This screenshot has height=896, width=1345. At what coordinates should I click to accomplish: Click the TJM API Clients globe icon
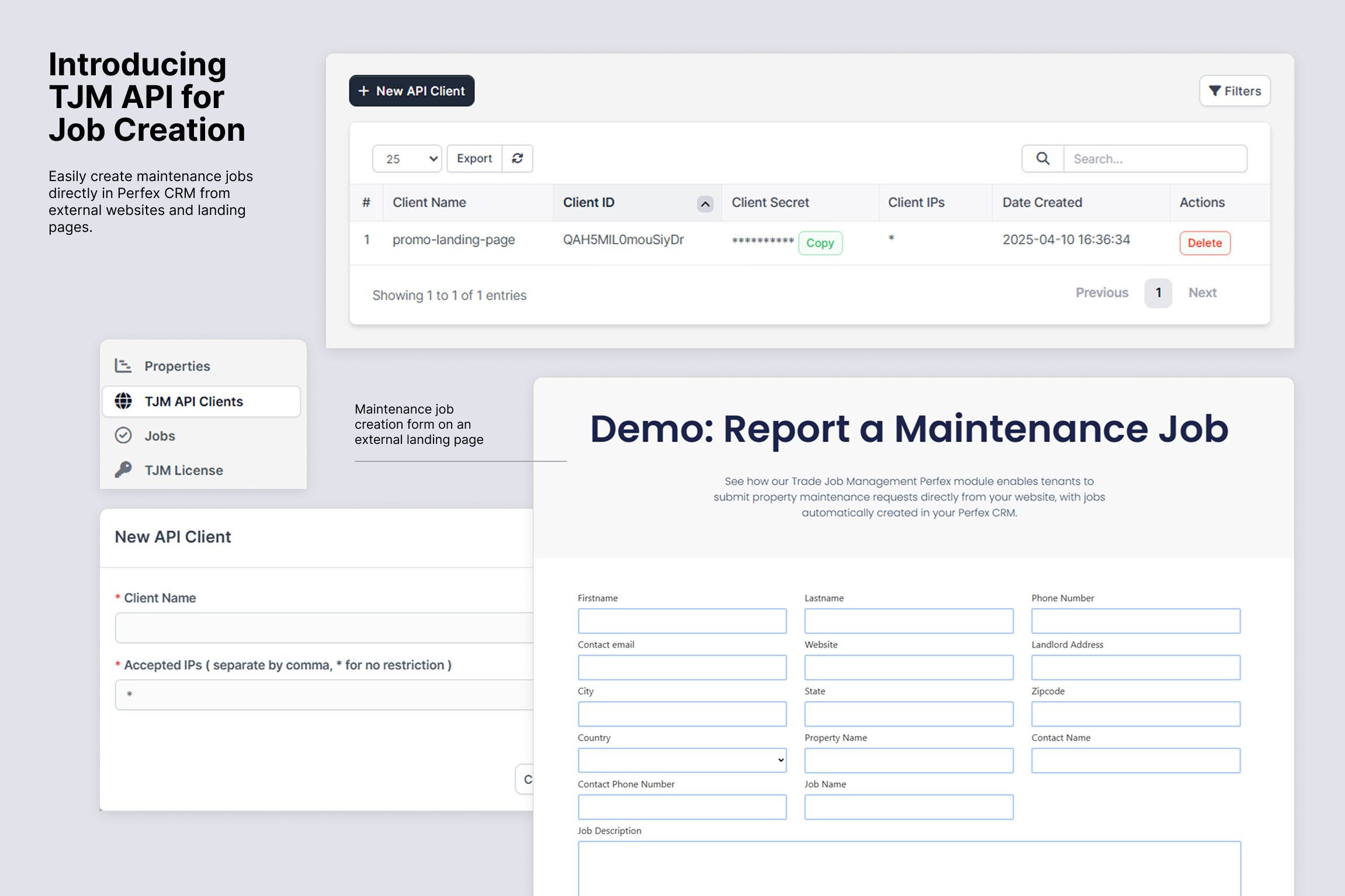coord(123,401)
